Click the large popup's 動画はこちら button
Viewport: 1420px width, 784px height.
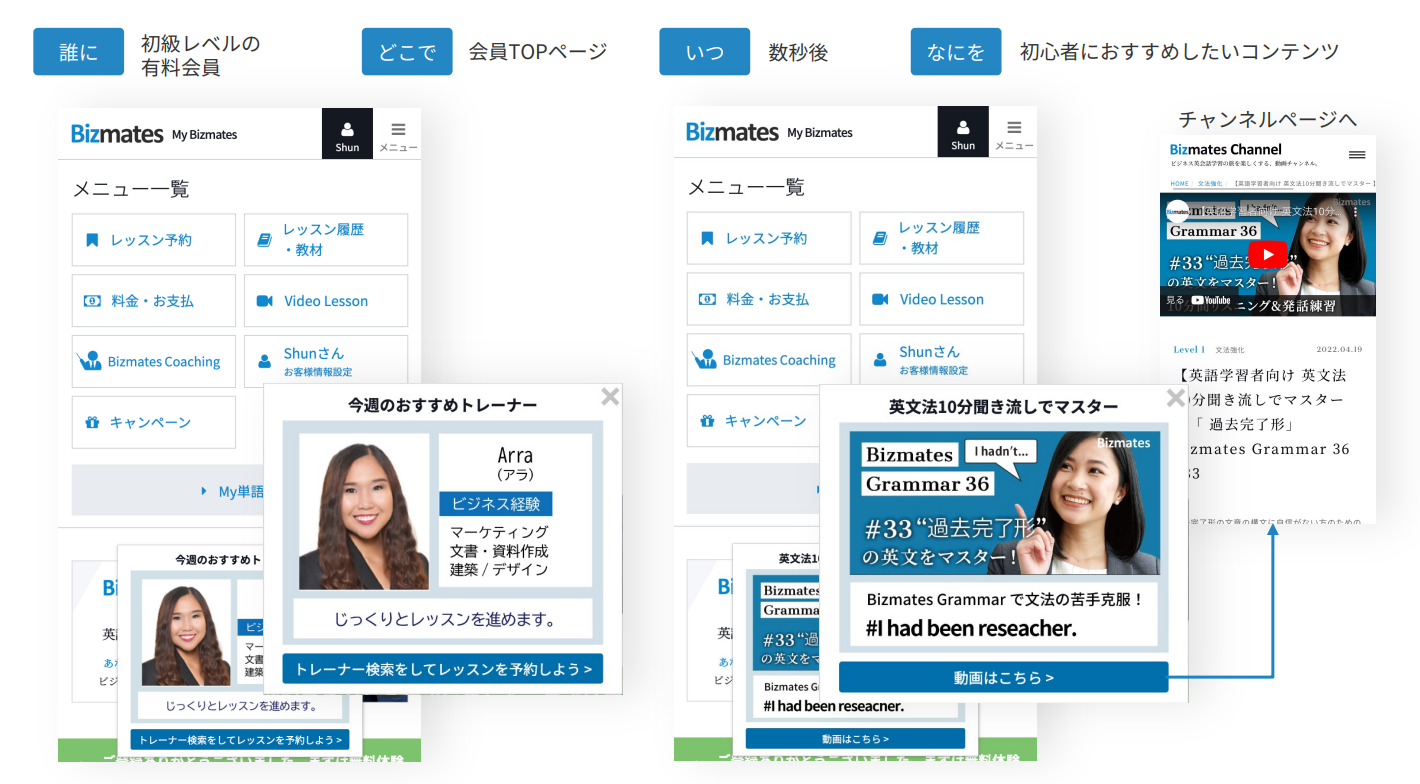click(1003, 677)
